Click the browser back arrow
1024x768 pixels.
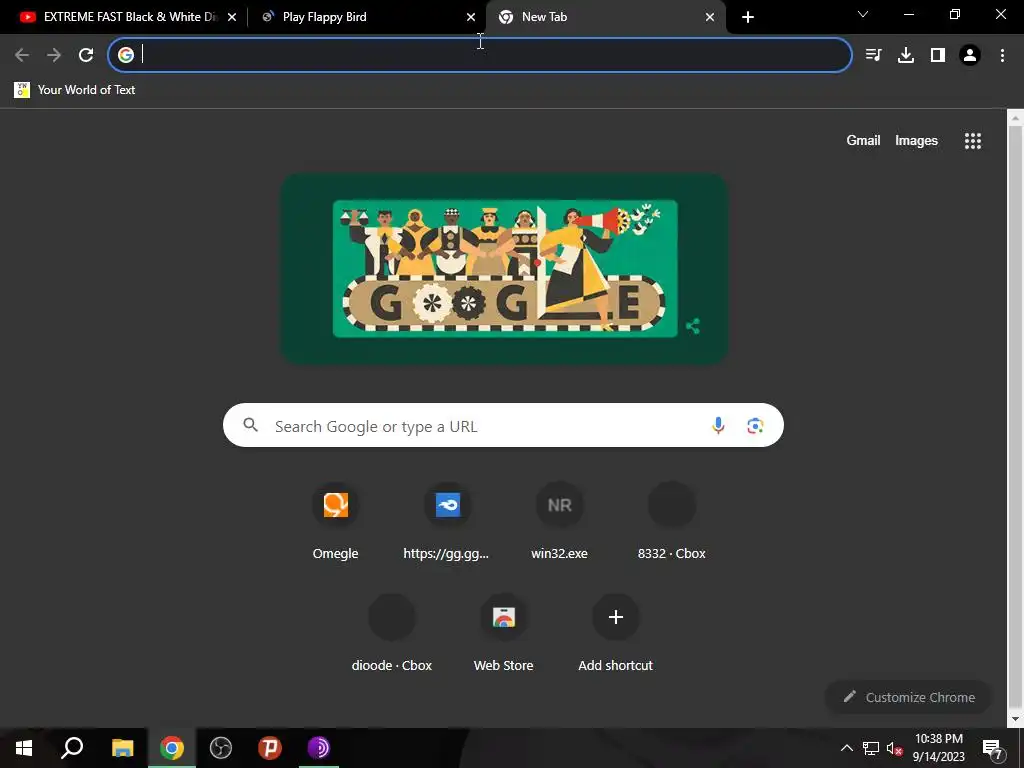pyautogui.click(x=22, y=55)
